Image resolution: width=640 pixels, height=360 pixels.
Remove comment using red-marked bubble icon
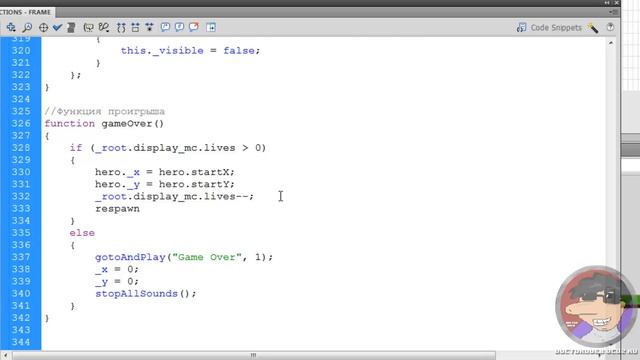194,27
